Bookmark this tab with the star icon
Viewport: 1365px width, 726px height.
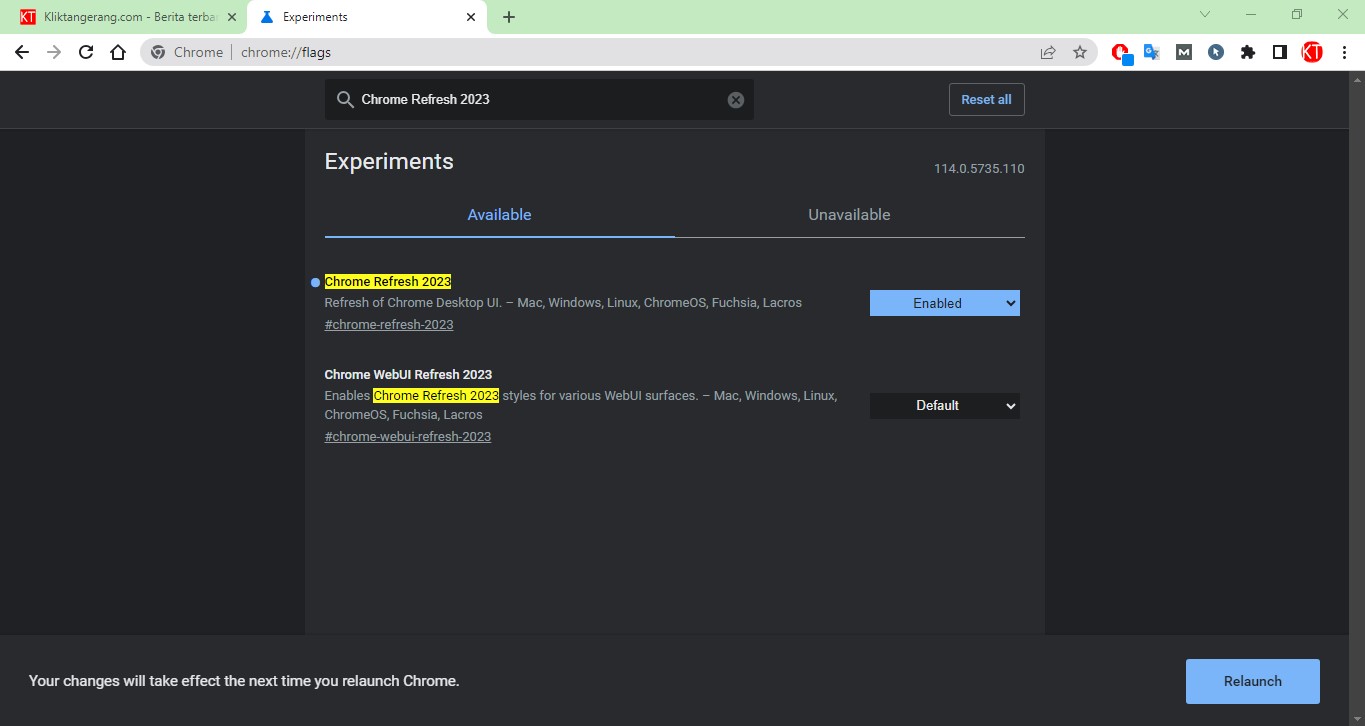[x=1080, y=53]
